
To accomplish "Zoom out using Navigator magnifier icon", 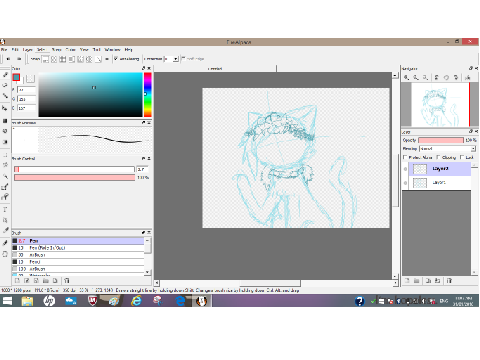I will (416, 77).
